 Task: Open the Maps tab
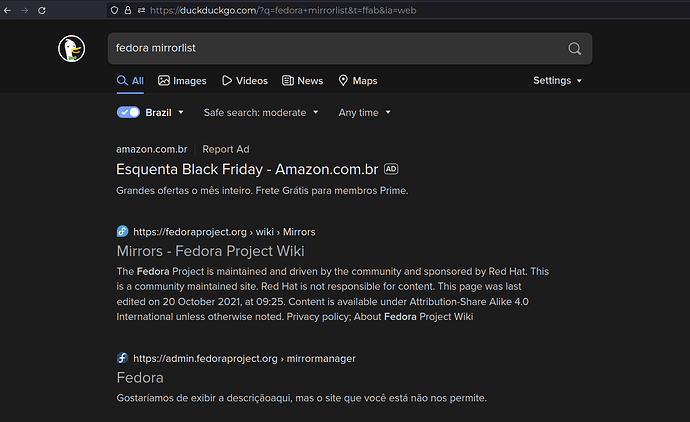pyautogui.click(x=357, y=81)
